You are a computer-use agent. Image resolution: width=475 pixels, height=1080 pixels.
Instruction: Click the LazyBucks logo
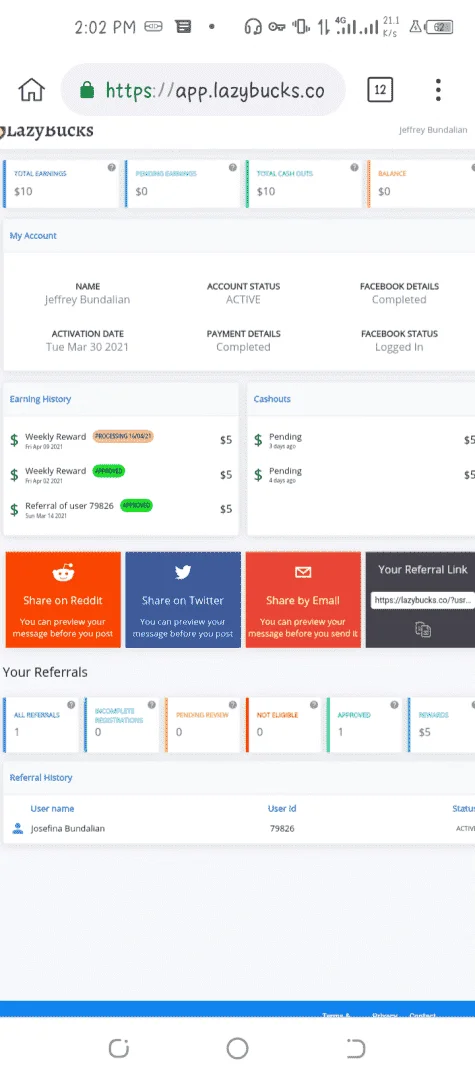[47, 130]
